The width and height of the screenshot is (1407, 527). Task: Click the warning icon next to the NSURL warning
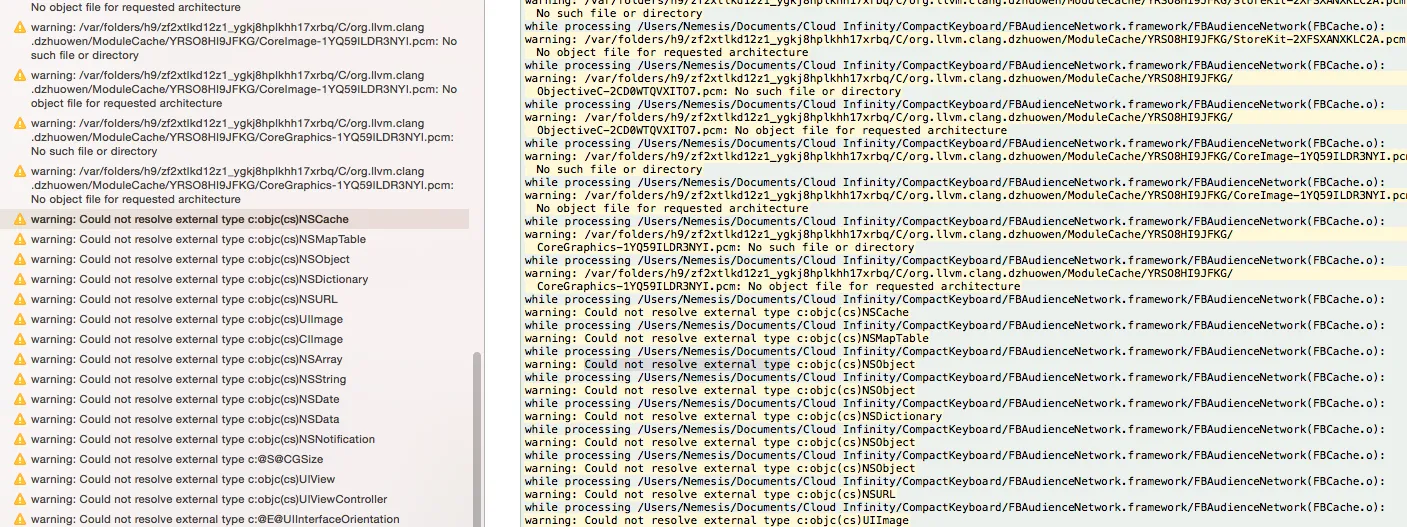(x=20, y=299)
